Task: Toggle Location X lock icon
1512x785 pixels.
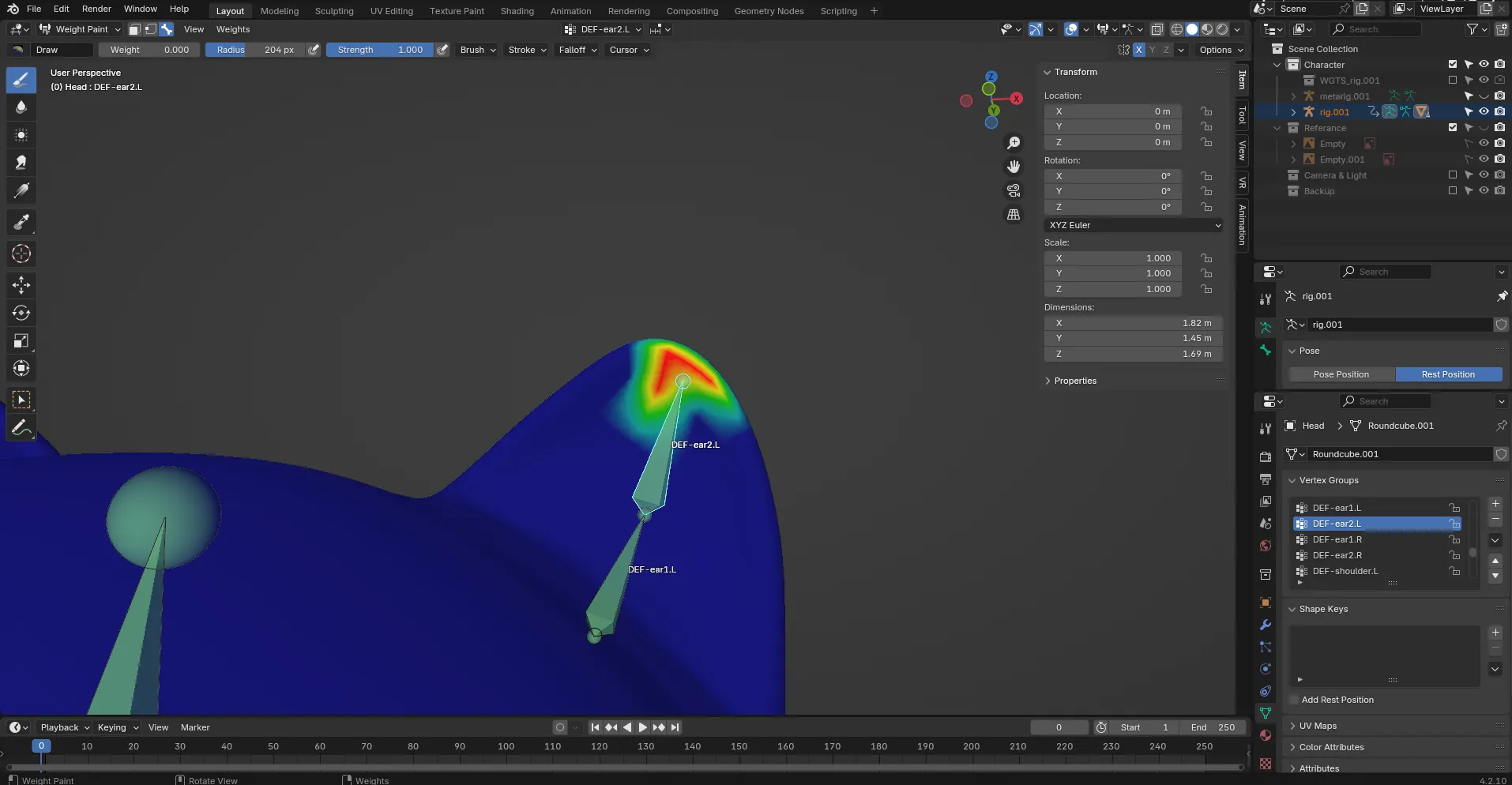Action: click(1206, 111)
